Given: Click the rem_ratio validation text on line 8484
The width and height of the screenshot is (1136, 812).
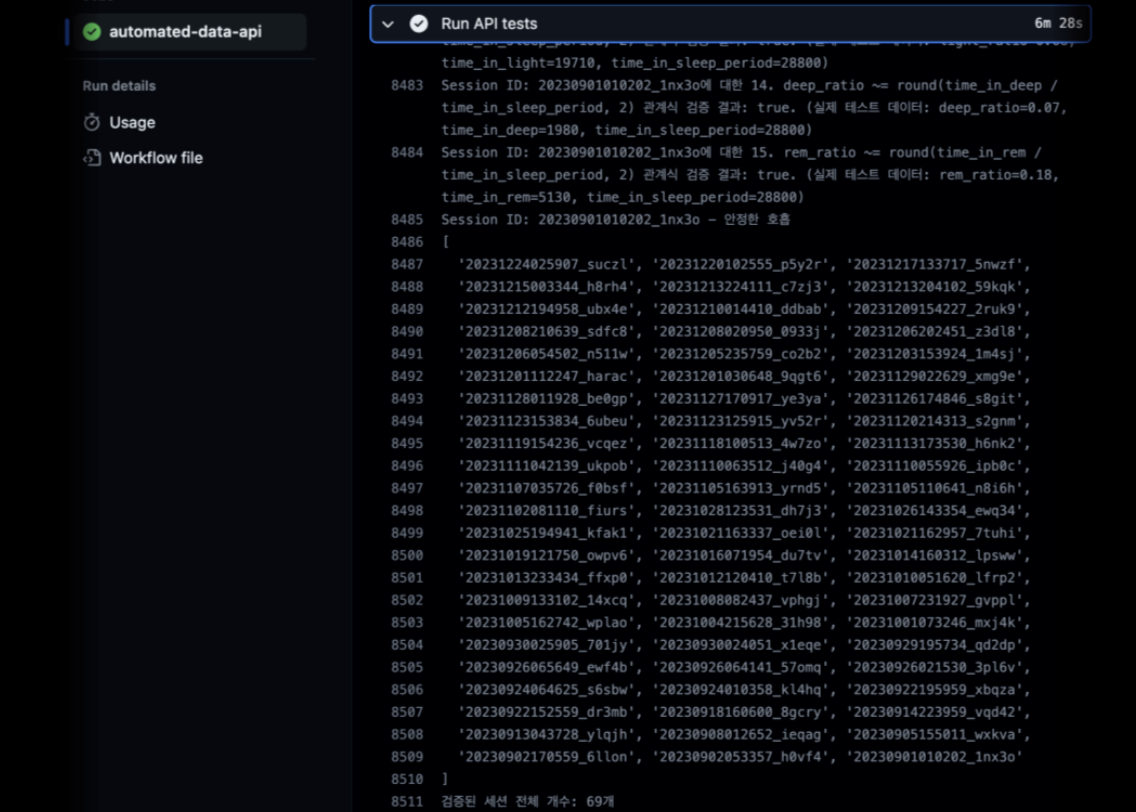Looking at the screenshot, I should [x=750, y=175].
